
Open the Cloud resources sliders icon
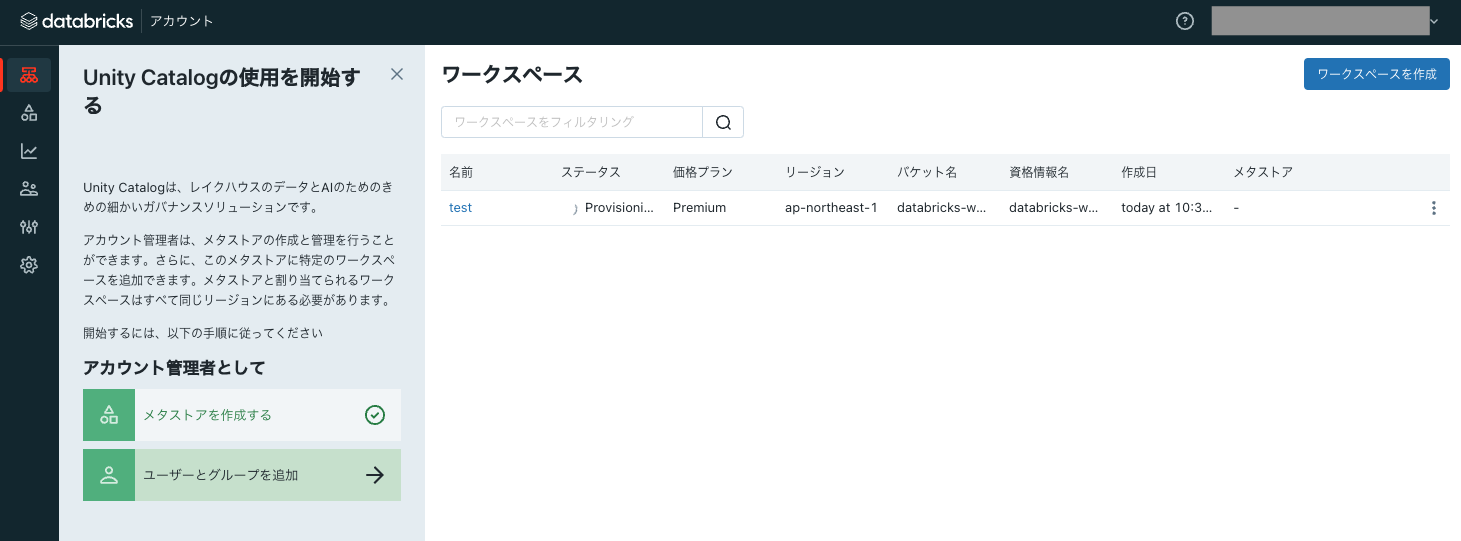pos(29,227)
